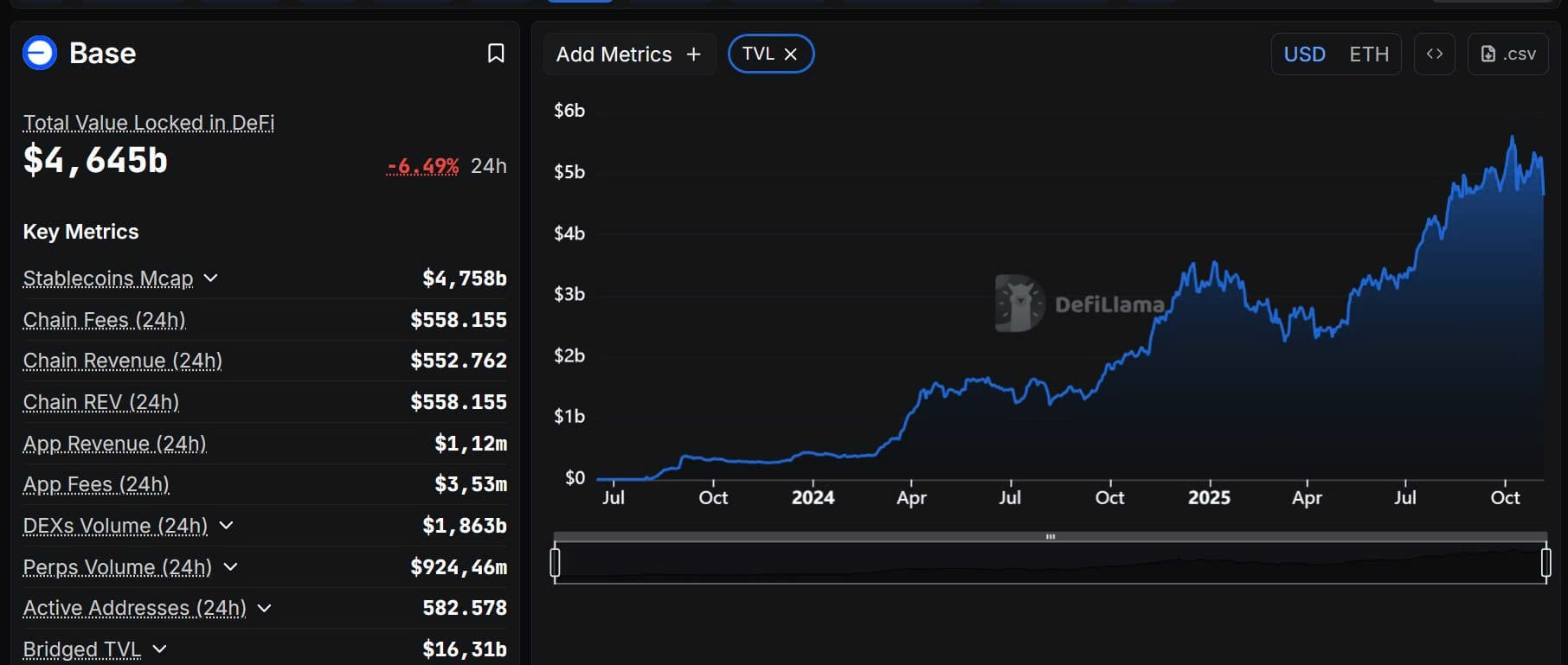Click the $1,863b DEXs Volume value

tap(465, 526)
